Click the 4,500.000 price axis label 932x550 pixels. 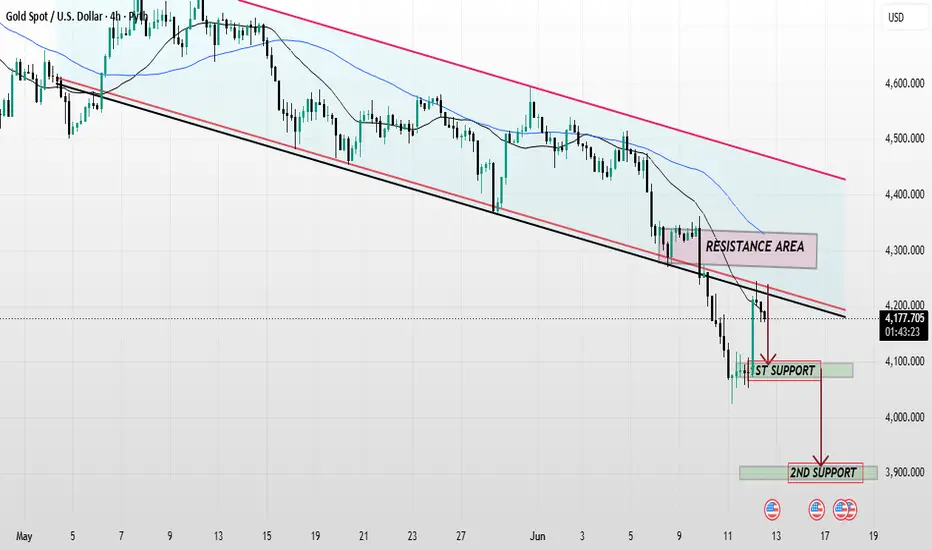click(x=904, y=138)
